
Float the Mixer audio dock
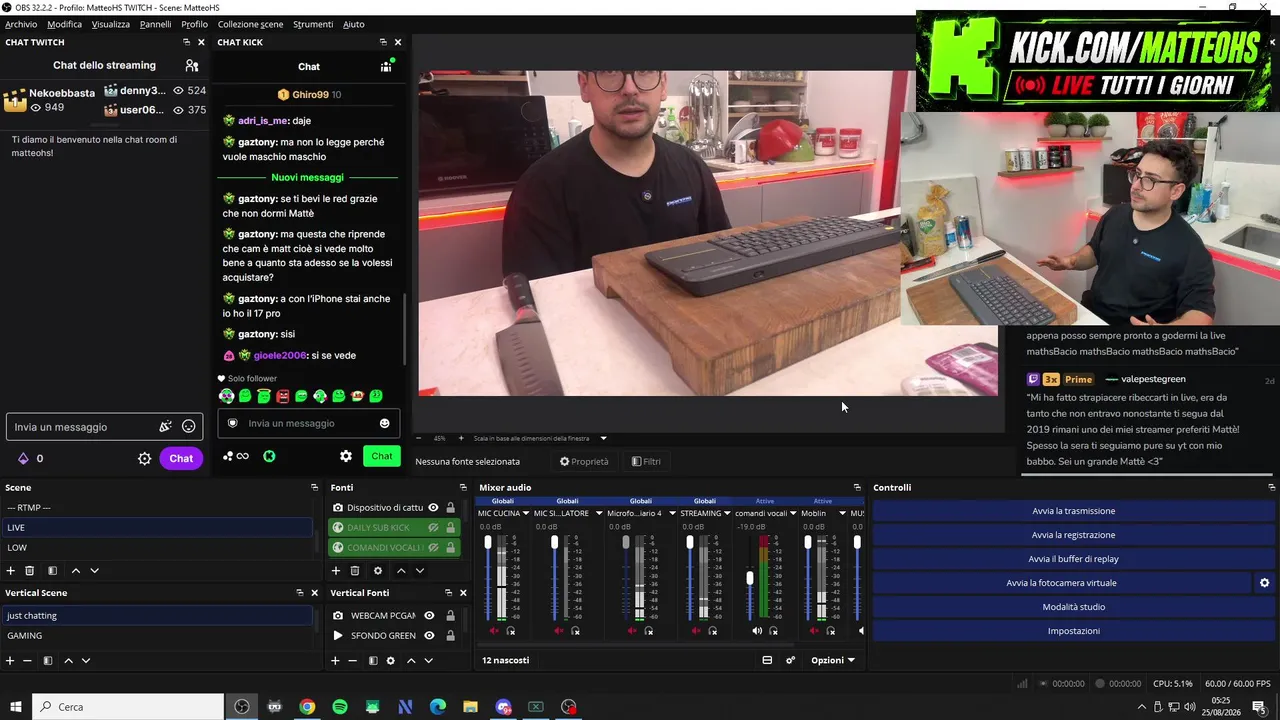(857, 488)
